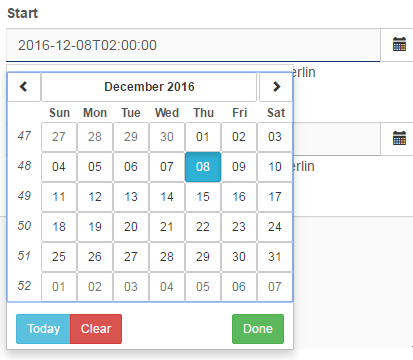This screenshot has height=360, width=413.
Task: Advance to next month with right chevron
Action: click(x=276, y=87)
